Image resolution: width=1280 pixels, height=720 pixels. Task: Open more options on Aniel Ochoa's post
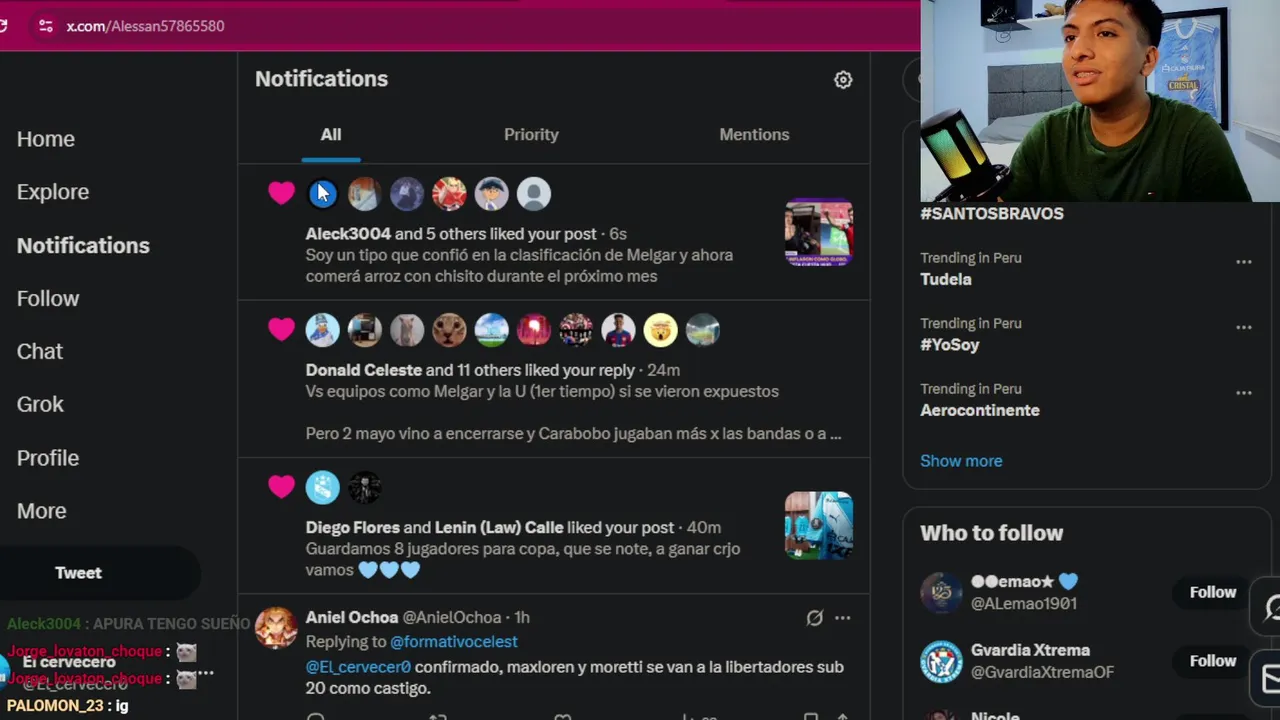[843, 618]
